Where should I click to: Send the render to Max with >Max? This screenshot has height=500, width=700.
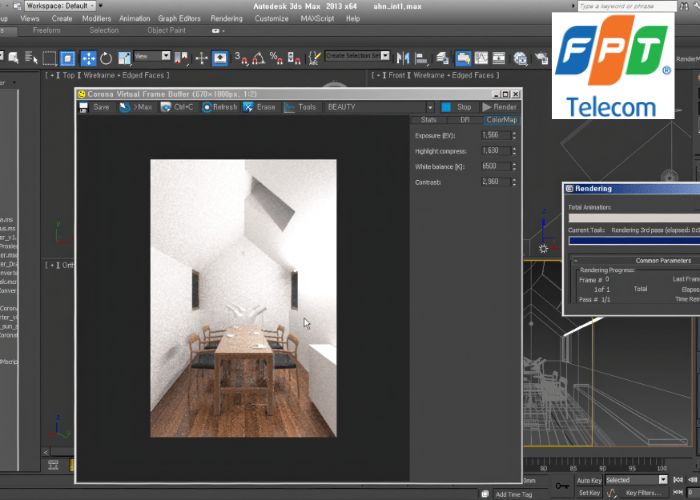(137, 107)
